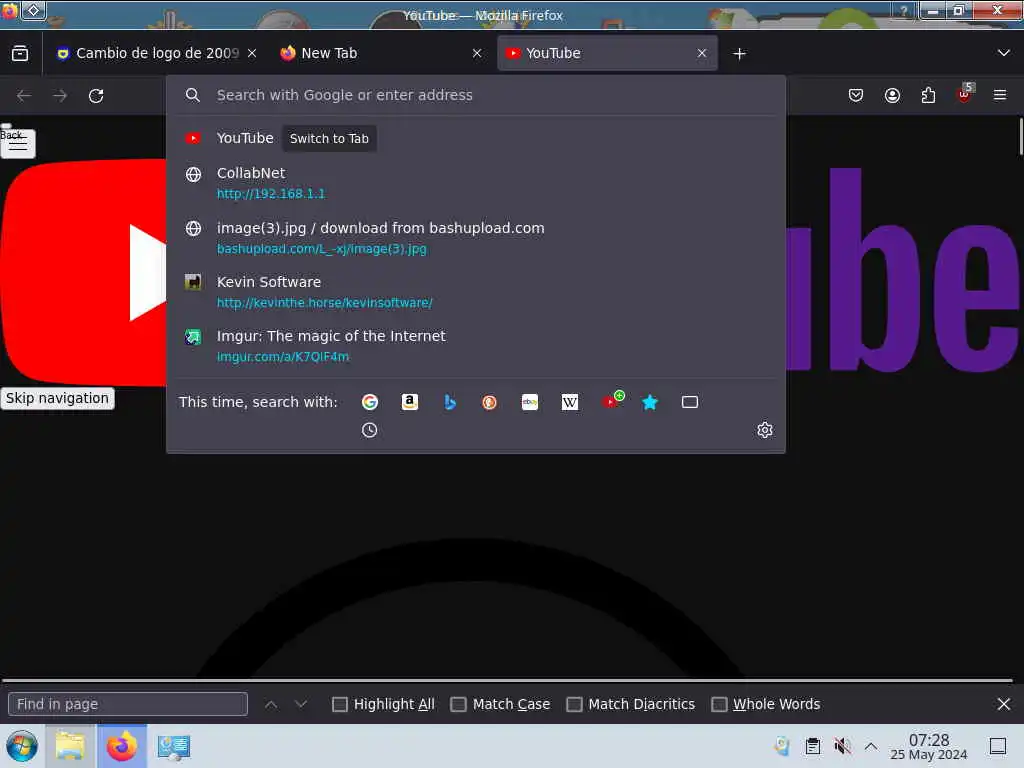This screenshot has height=768, width=1024.
Task: Toggle the muted volume tray icon
Action: tap(842, 746)
